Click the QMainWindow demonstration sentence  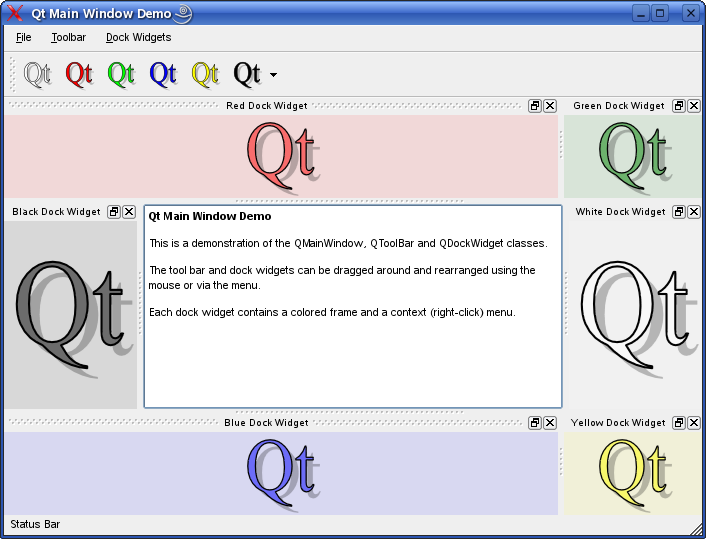click(x=348, y=243)
